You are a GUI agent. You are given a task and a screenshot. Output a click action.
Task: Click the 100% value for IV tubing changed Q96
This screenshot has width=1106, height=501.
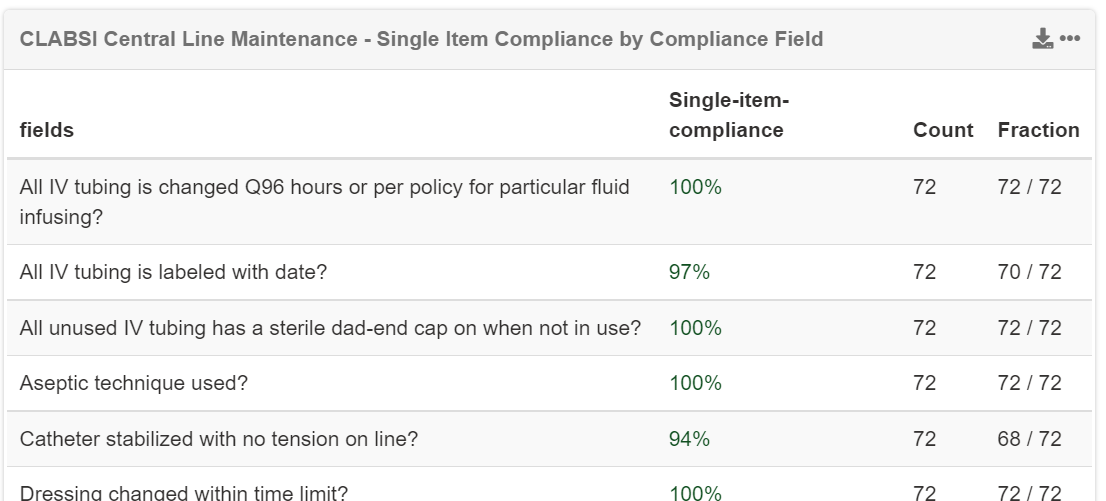click(x=695, y=187)
